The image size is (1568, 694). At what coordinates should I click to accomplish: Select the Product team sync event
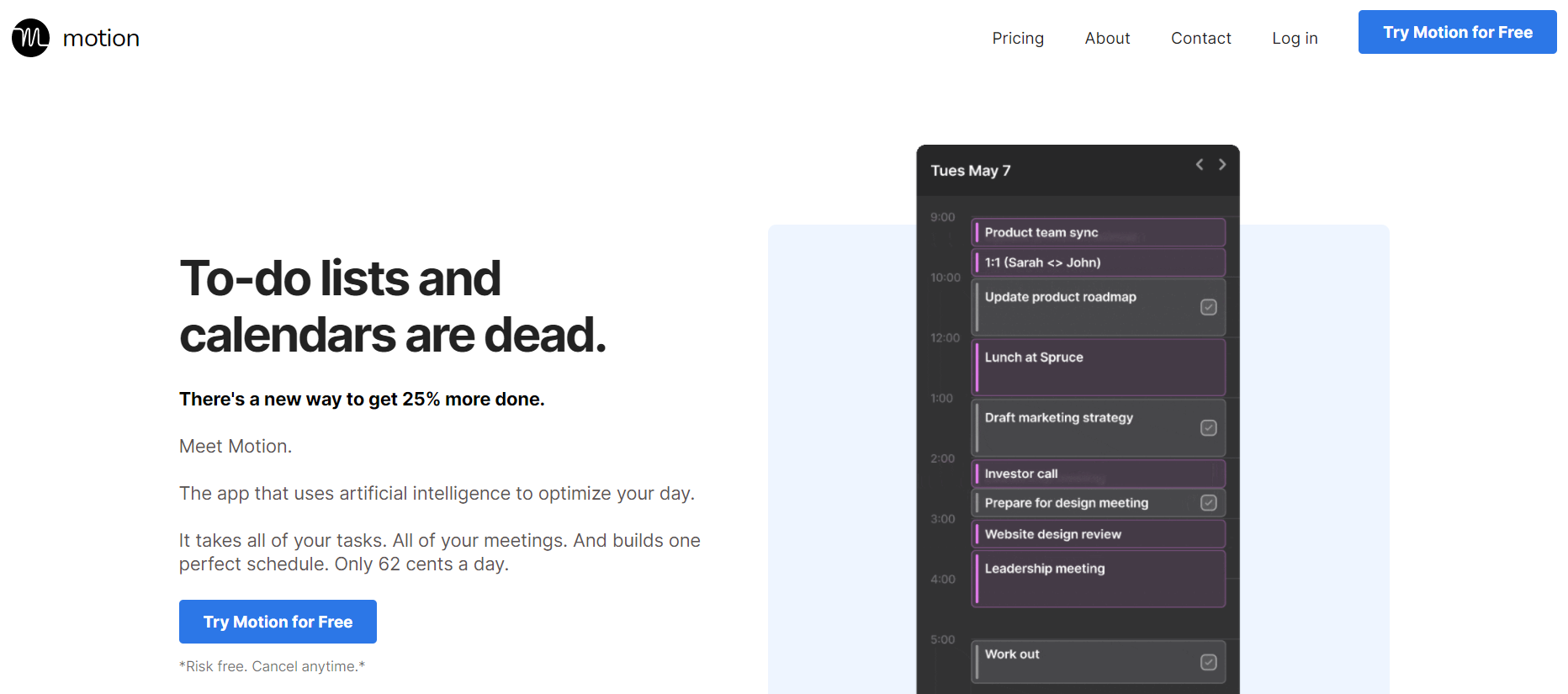(1099, 232)
